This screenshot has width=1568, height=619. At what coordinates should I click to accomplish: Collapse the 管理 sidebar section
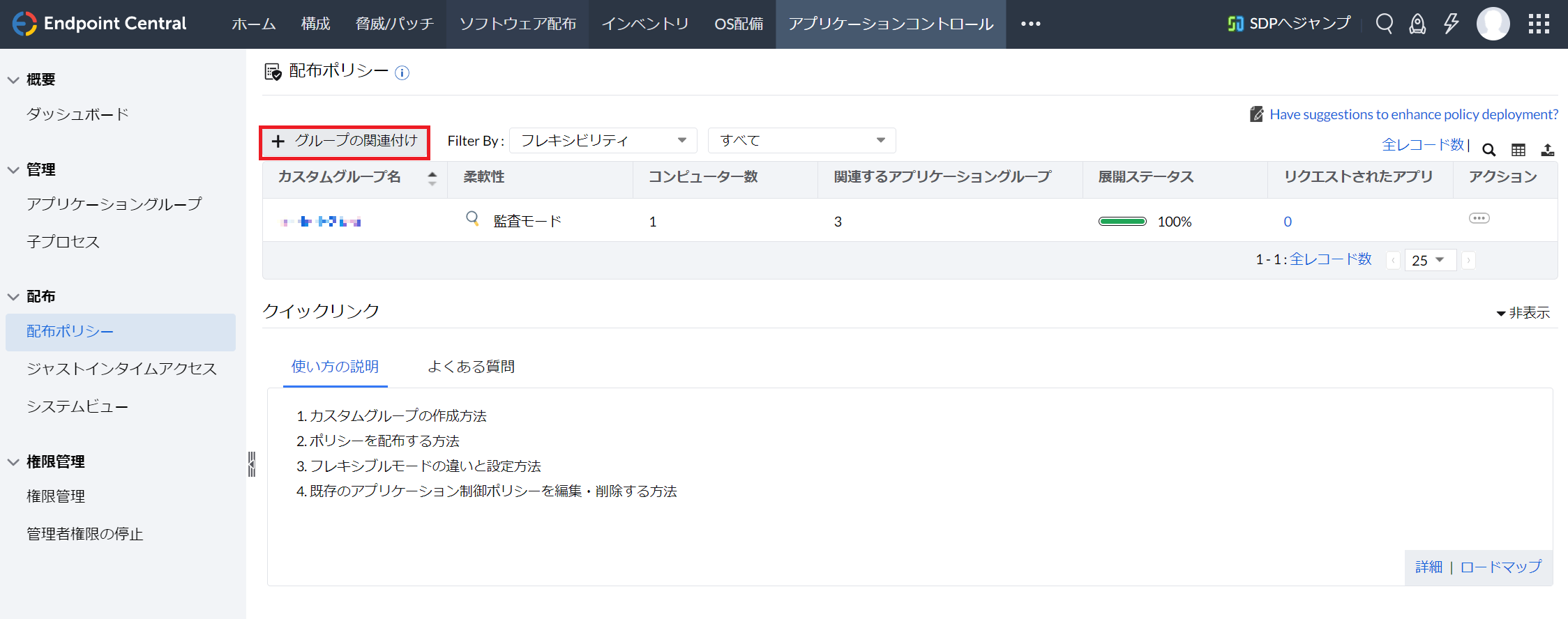tap(13, 169)
